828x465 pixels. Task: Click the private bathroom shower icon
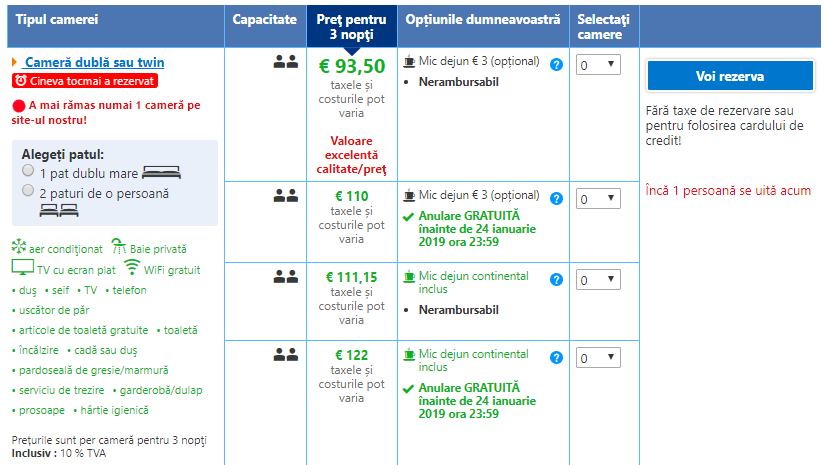(118, 247)
